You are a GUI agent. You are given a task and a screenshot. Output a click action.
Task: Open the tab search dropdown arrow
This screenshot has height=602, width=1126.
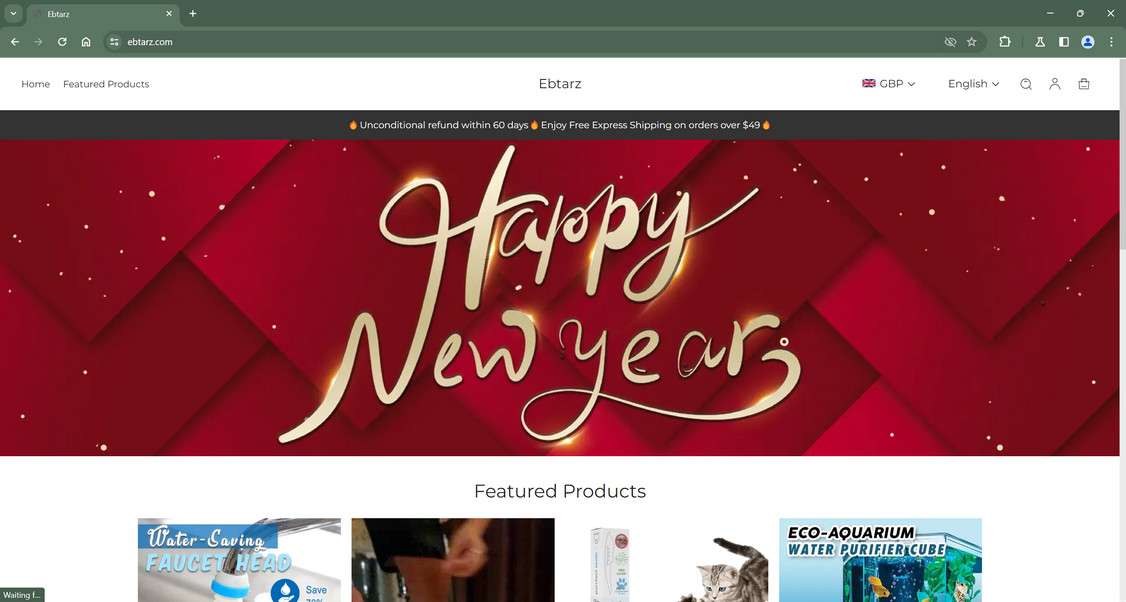tap(13, 13)
